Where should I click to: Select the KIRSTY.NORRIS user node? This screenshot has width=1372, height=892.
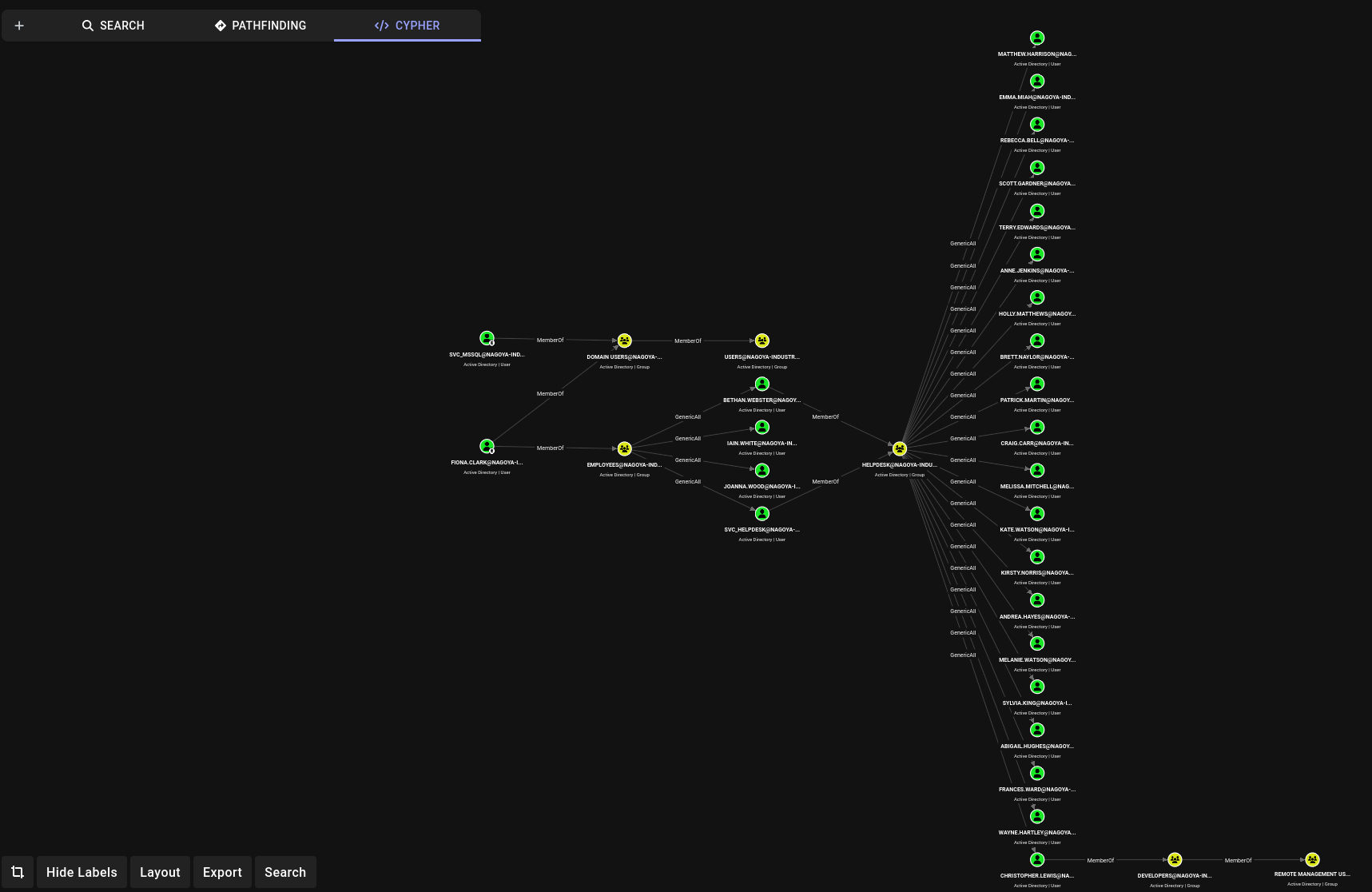coord(1037,556)
